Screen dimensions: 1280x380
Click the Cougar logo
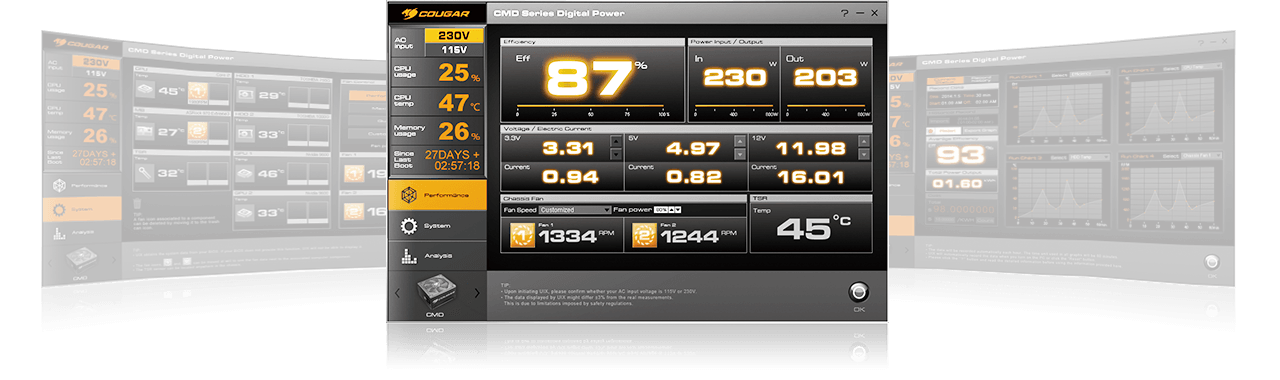[436, 13]
